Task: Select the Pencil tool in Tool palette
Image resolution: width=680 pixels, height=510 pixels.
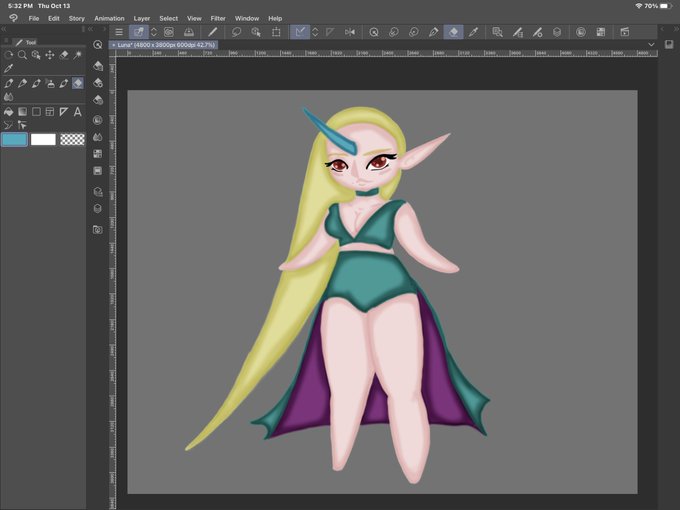Action: point(22,83)
